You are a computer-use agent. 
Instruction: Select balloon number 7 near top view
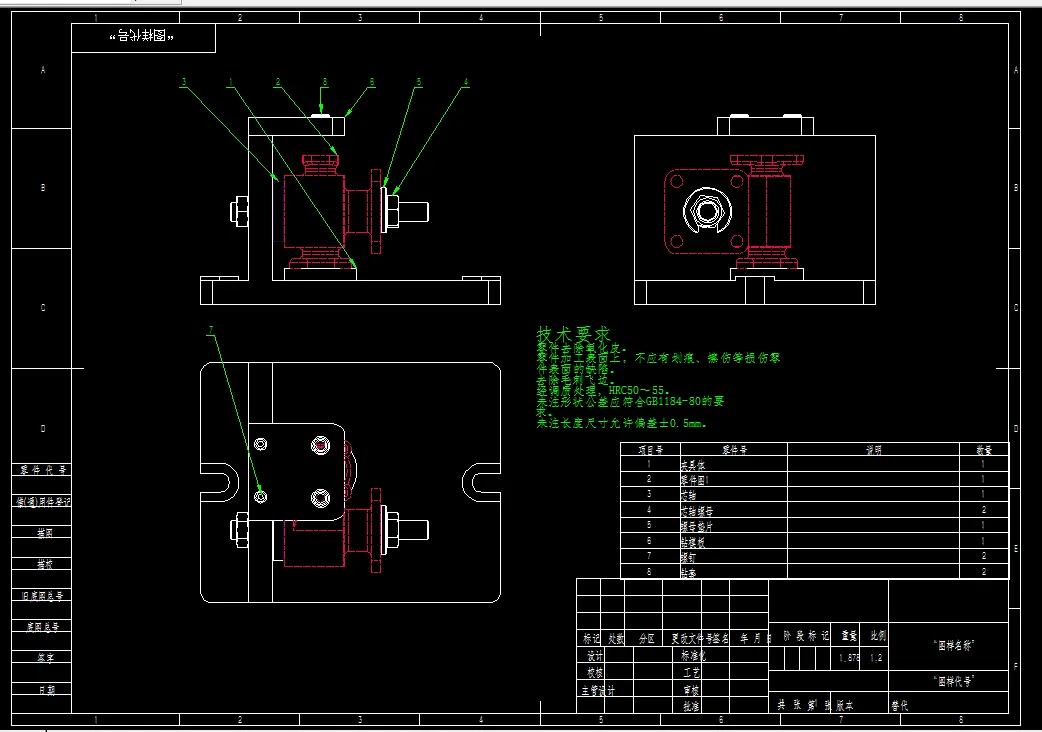coord(211,330)
